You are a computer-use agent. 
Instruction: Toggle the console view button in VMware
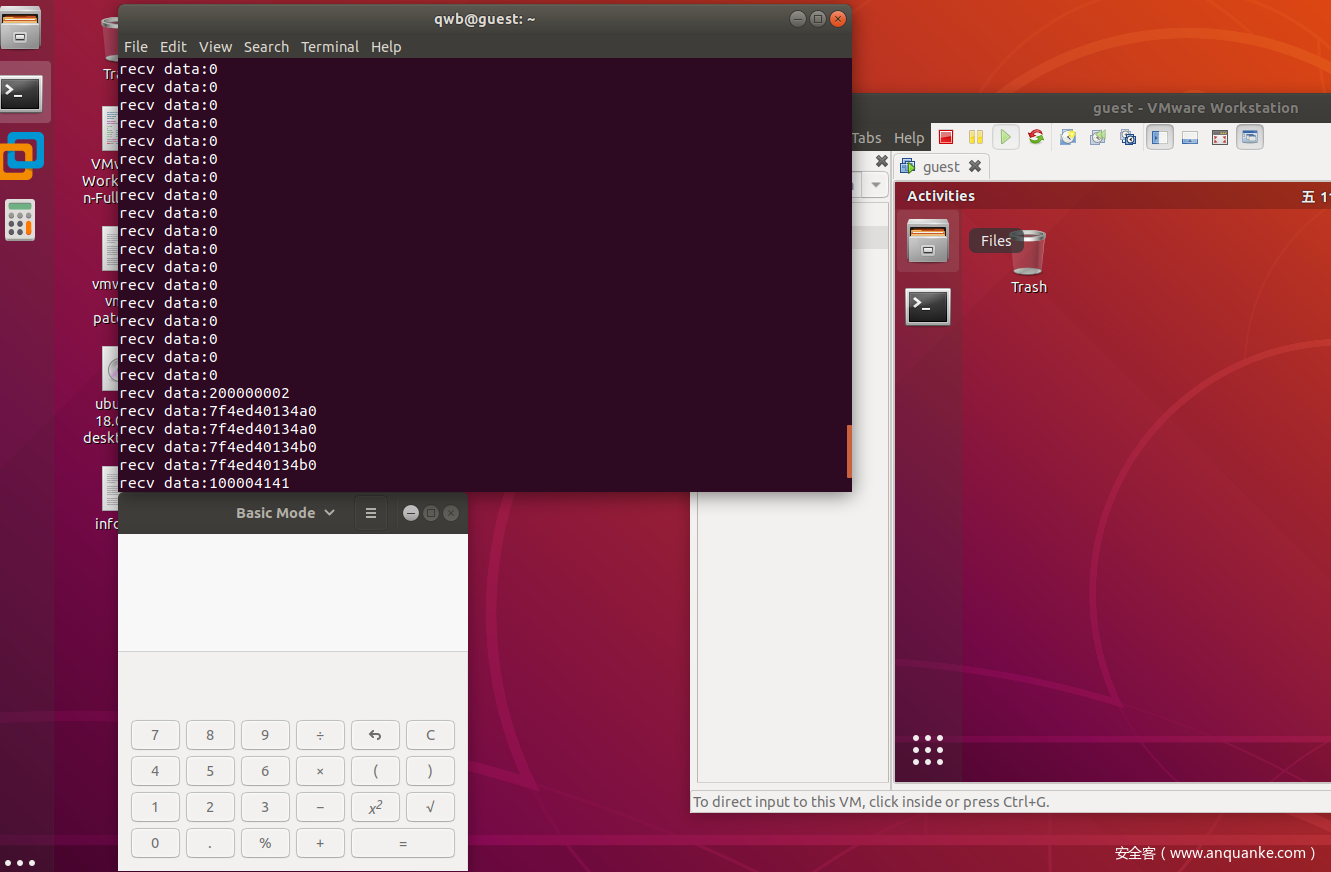[x=1250, y=137]
